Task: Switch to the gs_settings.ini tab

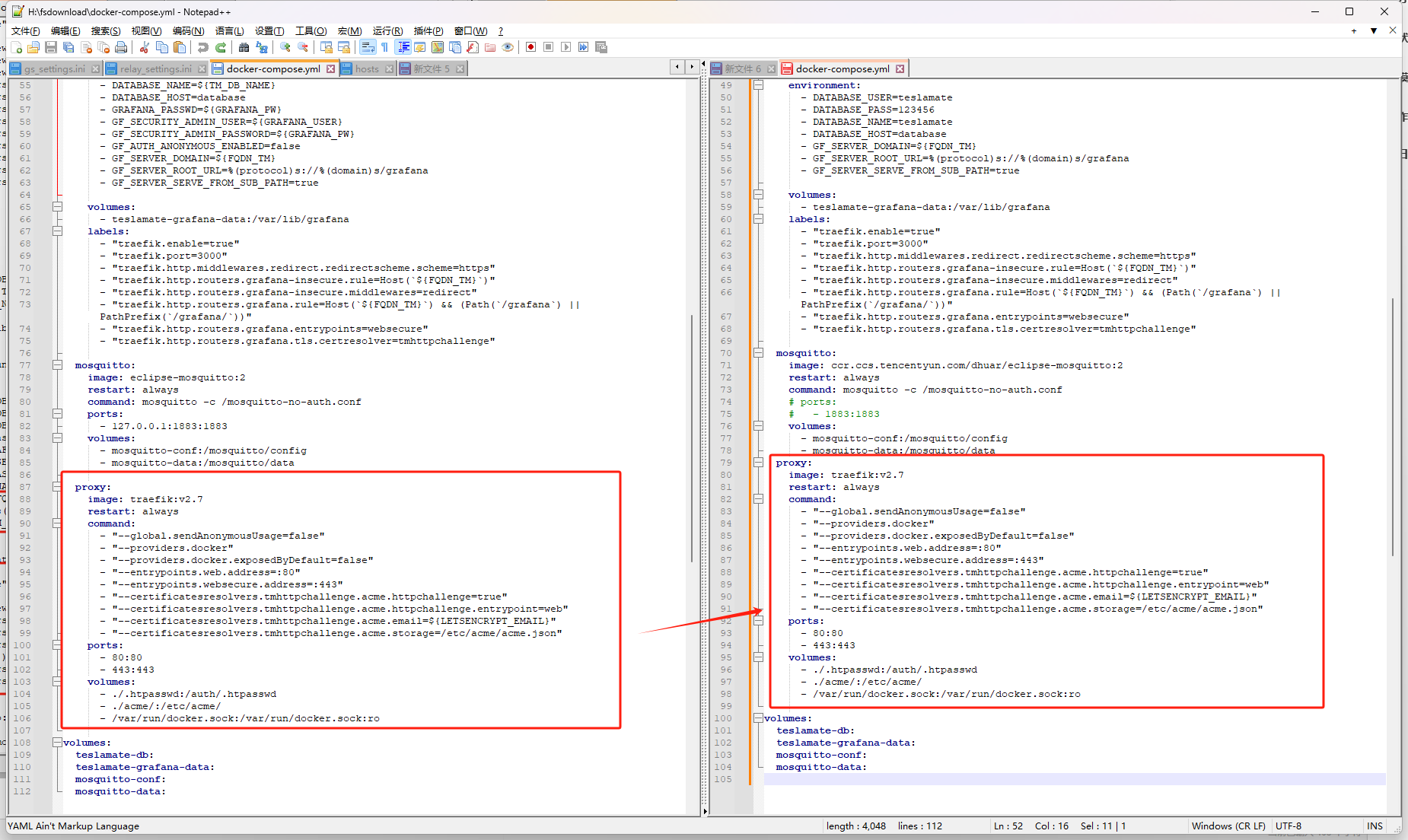Action: coord(55,68)
